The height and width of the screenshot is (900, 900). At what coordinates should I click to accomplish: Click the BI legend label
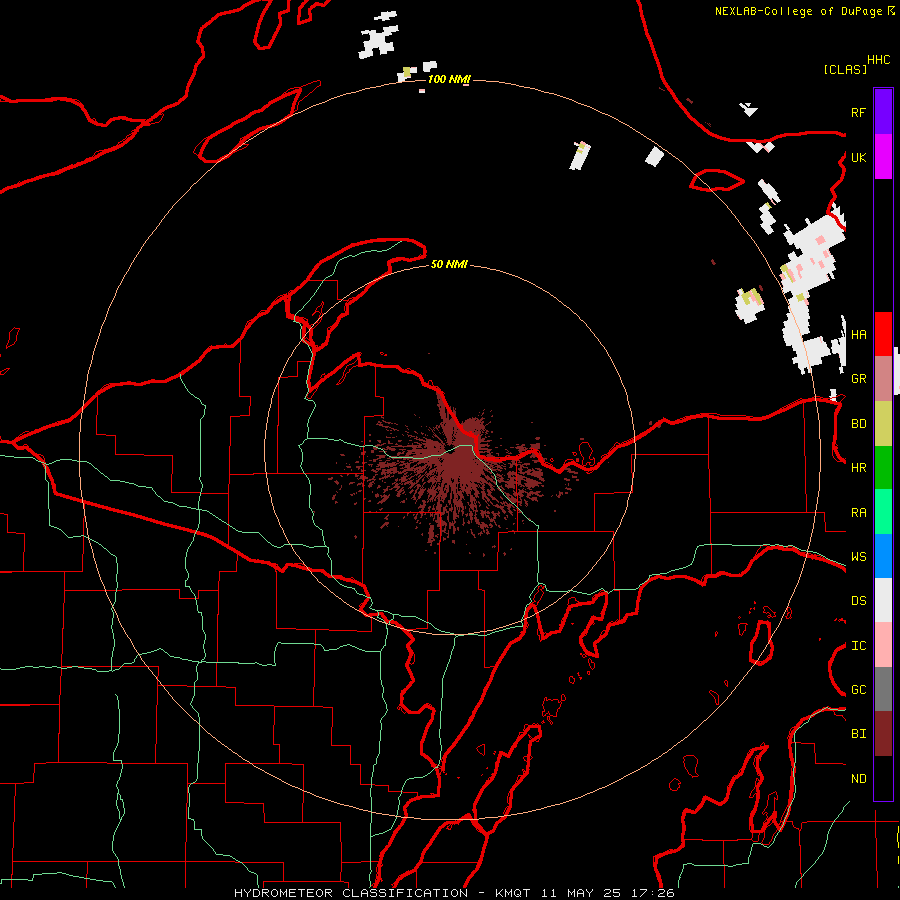[858, 734]
